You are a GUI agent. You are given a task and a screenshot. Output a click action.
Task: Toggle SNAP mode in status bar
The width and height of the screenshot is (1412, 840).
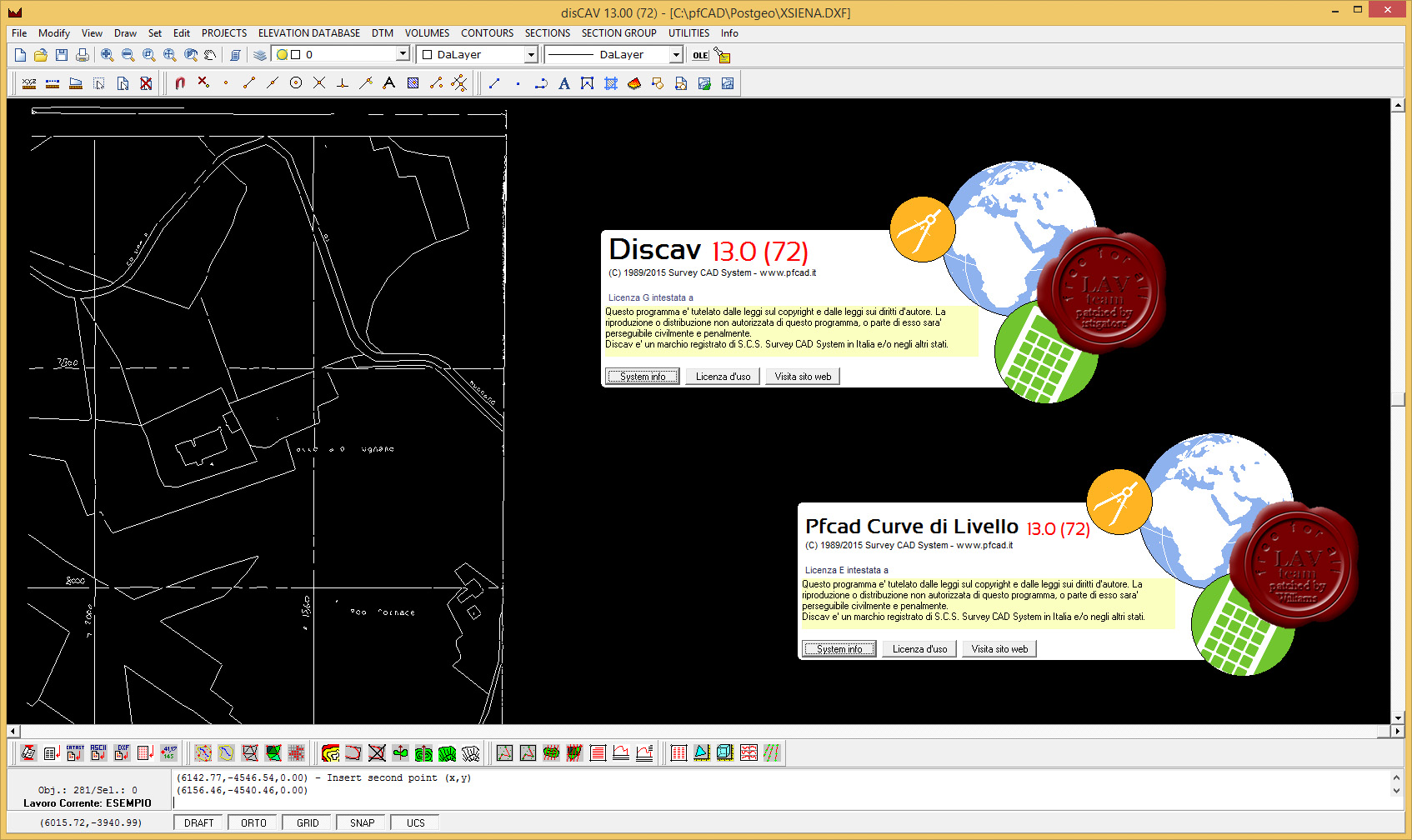tap(362, 822)
